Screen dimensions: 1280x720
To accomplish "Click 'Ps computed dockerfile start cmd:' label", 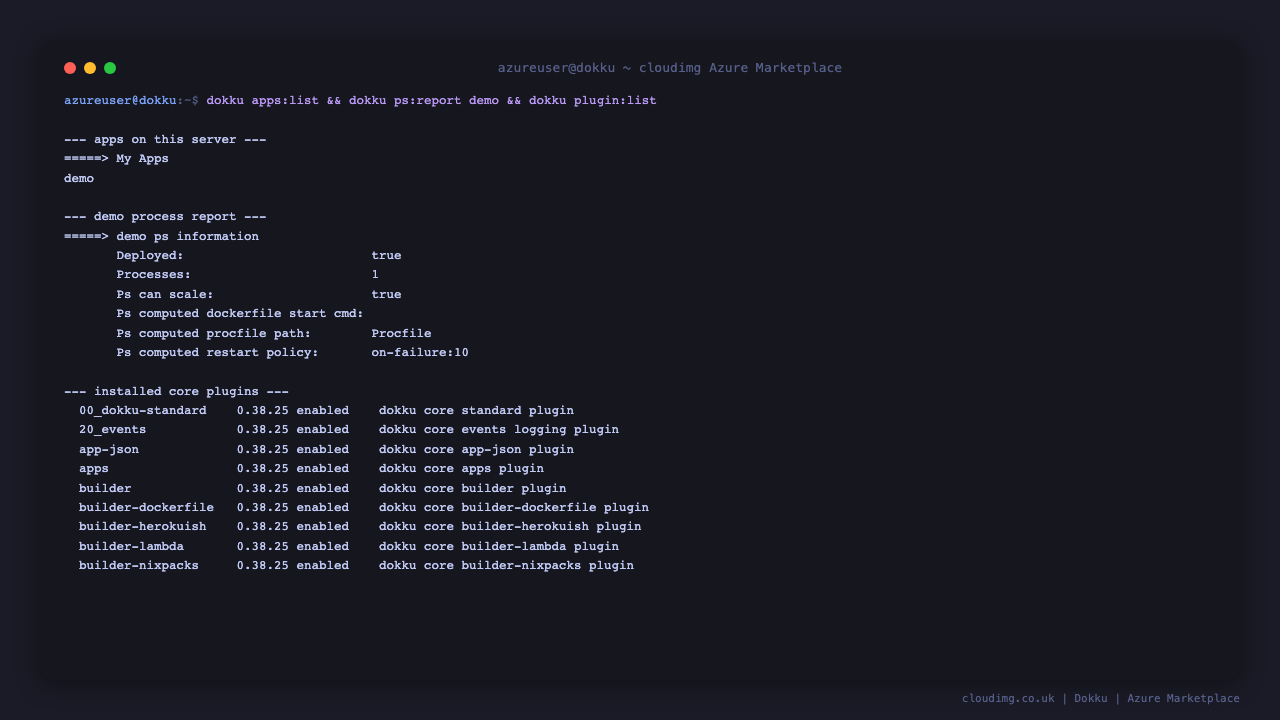I will point(240,314).
